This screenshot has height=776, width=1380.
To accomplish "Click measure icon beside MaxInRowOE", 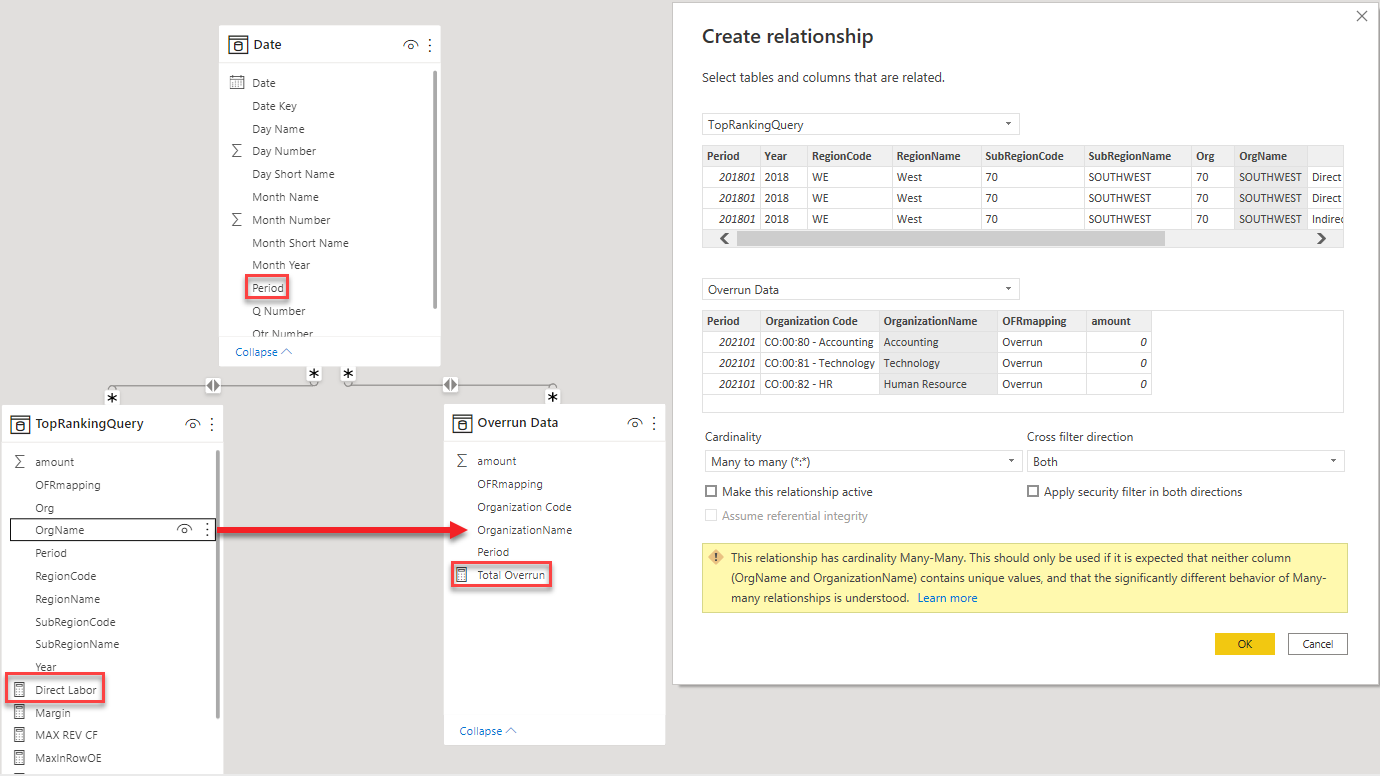I will (x=19, y=758).
